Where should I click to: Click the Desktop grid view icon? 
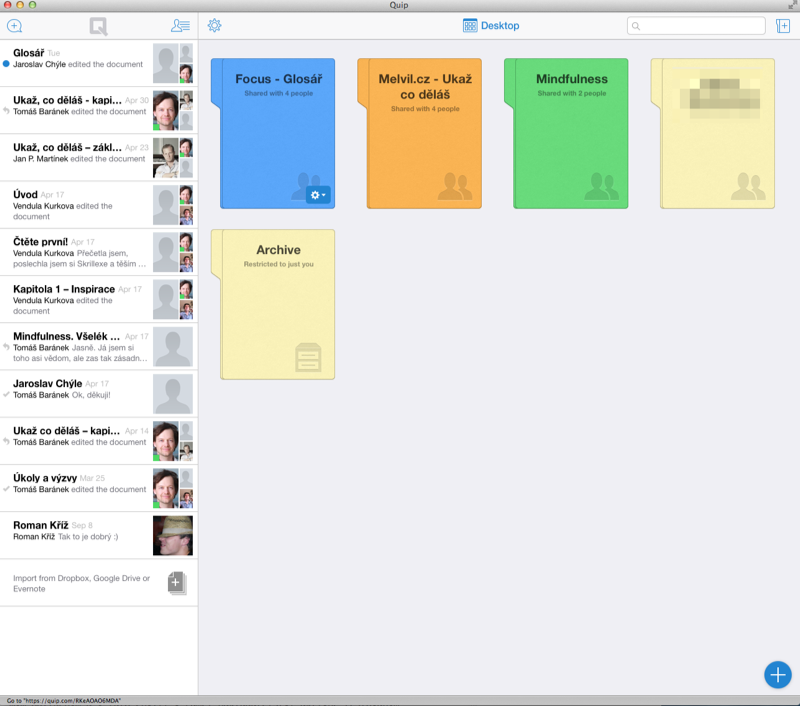click(x=469, y=25)
